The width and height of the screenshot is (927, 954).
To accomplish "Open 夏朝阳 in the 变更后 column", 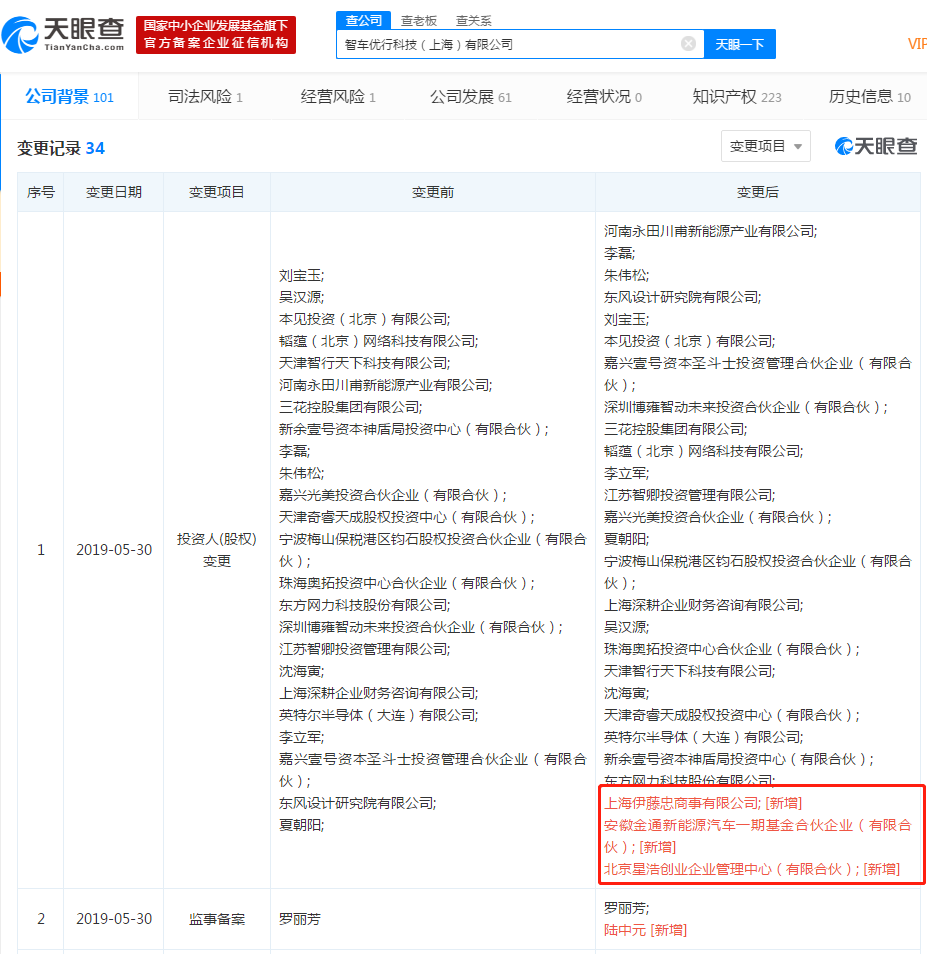I will click(626, 539).
